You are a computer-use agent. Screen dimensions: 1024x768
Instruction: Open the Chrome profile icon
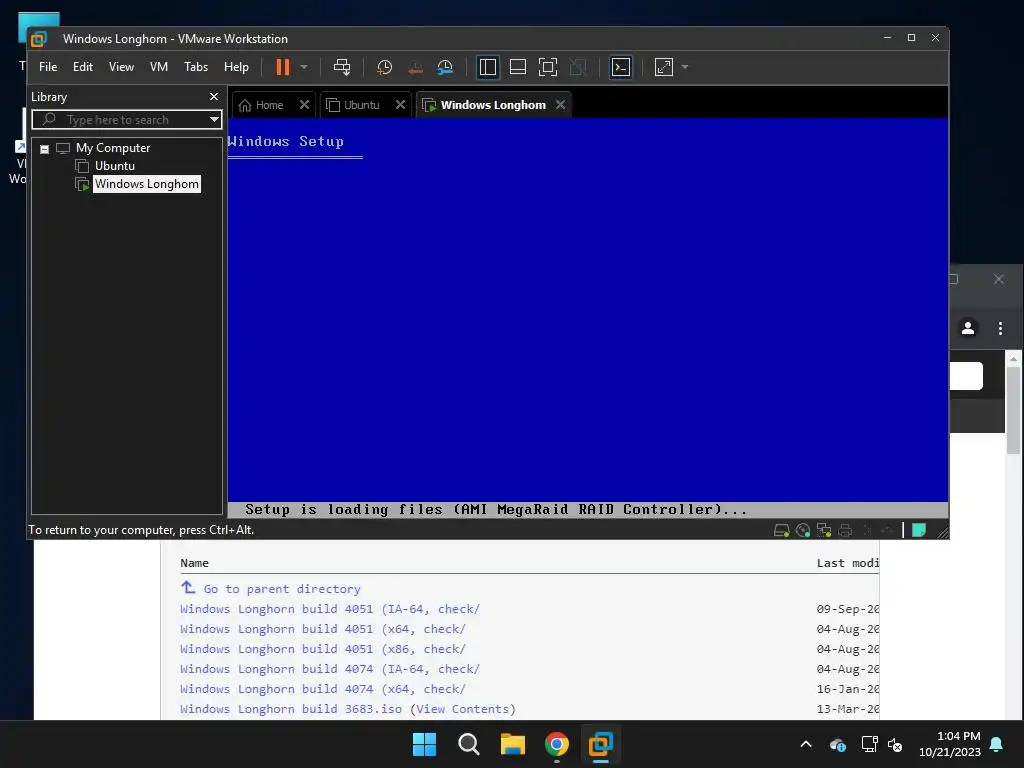pyautogui.click(x=968, y=328)
